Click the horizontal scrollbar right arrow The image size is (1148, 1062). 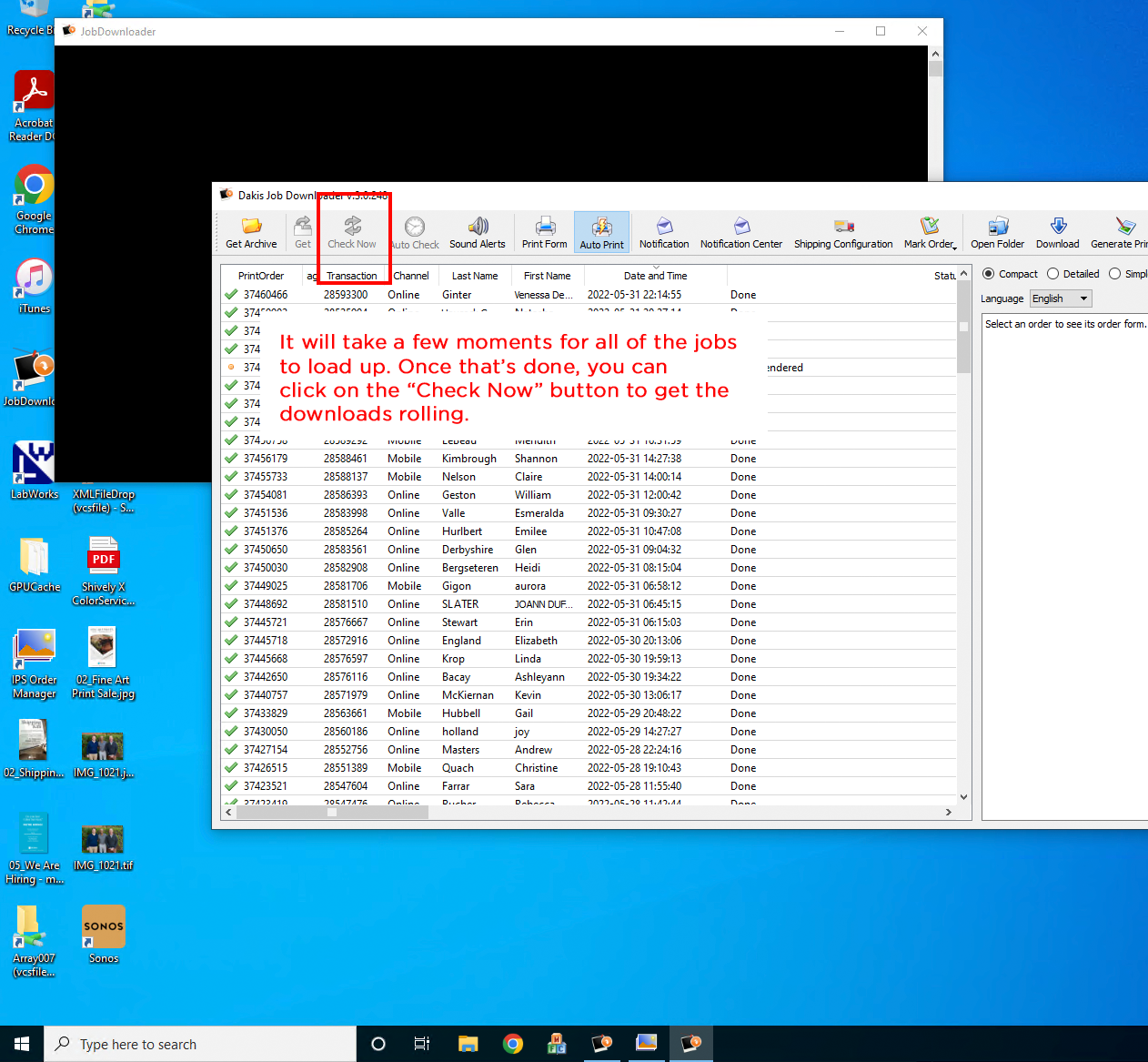click(x=949, y=813)
